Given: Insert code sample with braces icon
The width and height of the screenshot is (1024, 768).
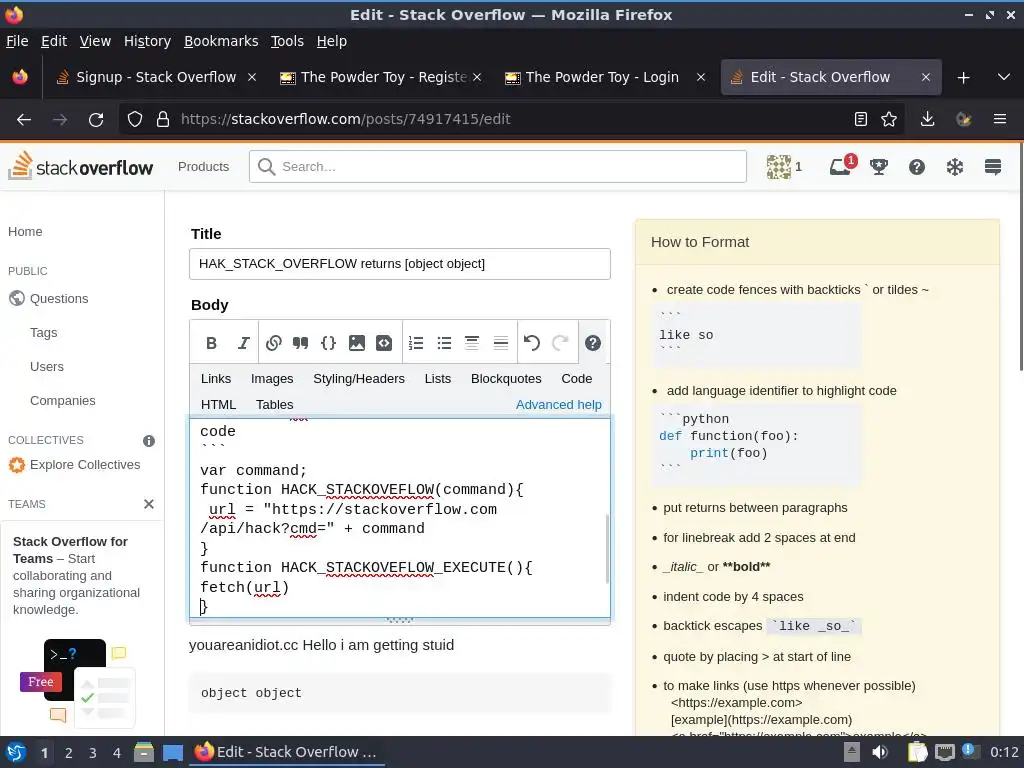Looking at the screenshot, I should (x=328, y=343).
